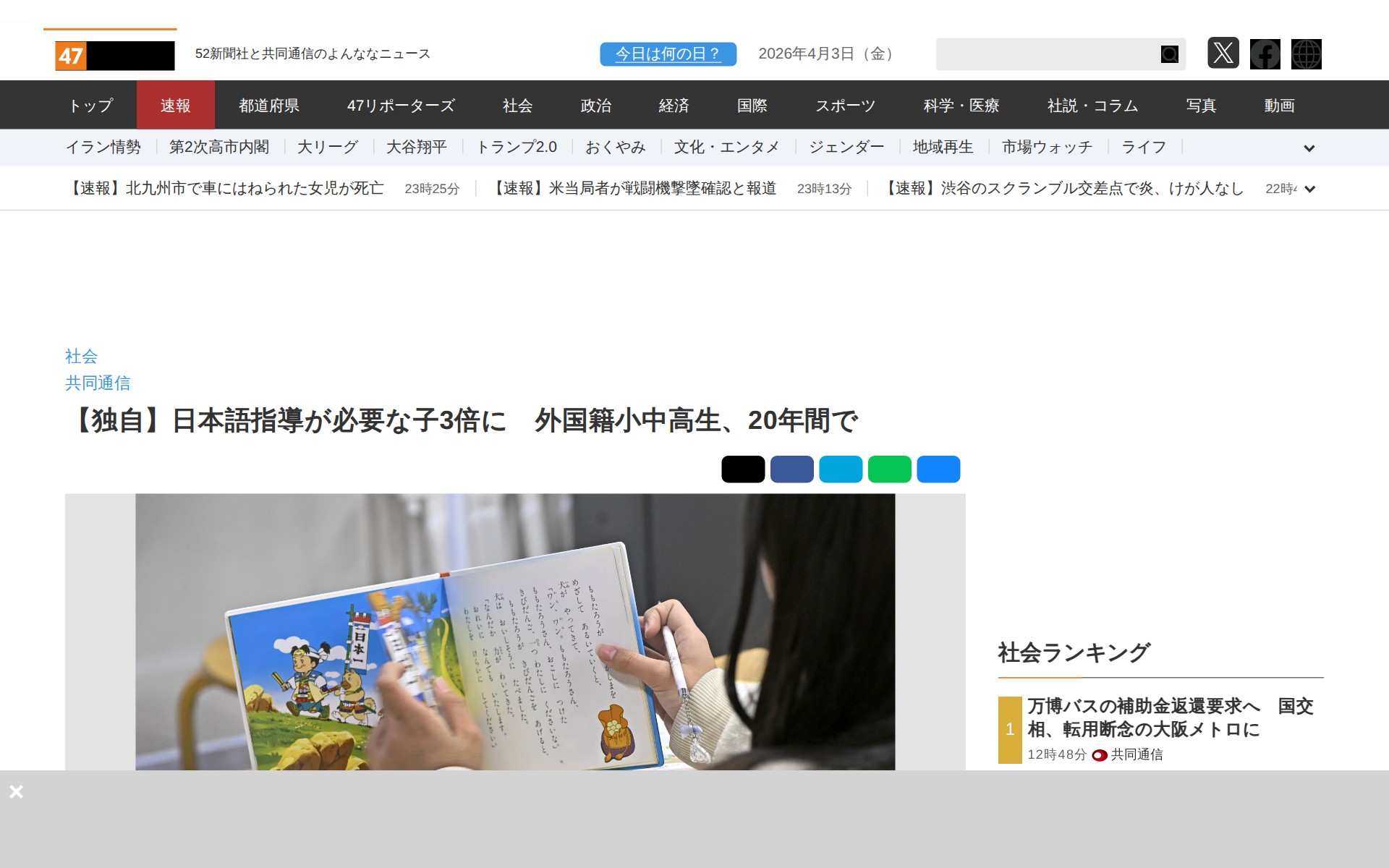Click the search magnifier icon
Viewport: 1389px width, 868px height.
tap(1169, 54)
